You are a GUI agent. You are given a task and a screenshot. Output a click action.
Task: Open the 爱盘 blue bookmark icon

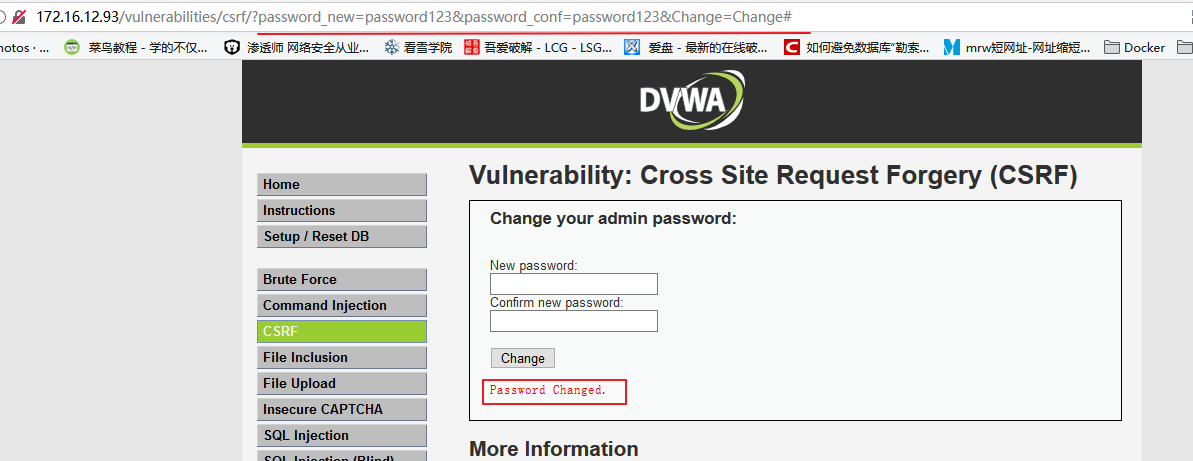(631, 47)
